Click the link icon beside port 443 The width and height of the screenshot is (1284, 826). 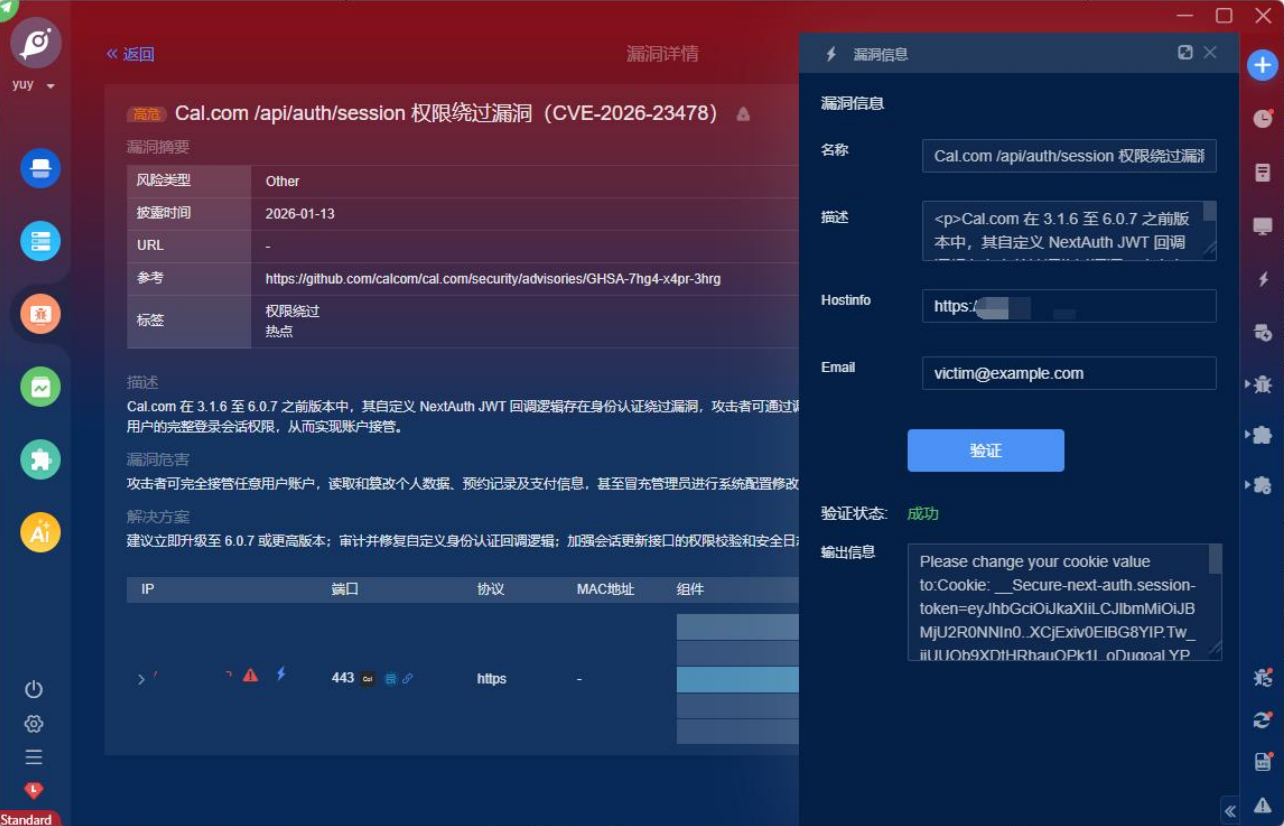(x=408, y=679)
